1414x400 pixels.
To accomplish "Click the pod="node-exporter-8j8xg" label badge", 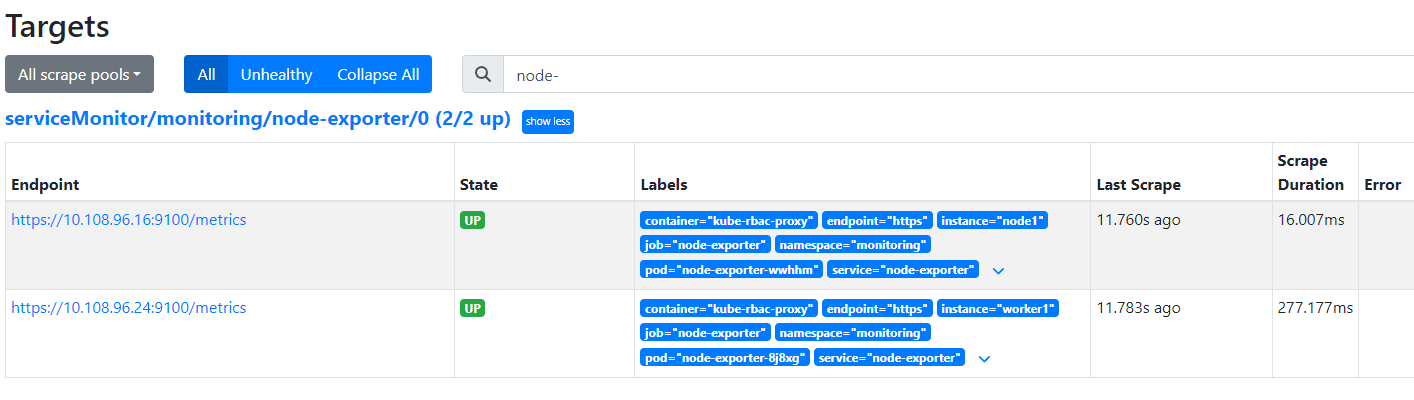I will point(725,357).
